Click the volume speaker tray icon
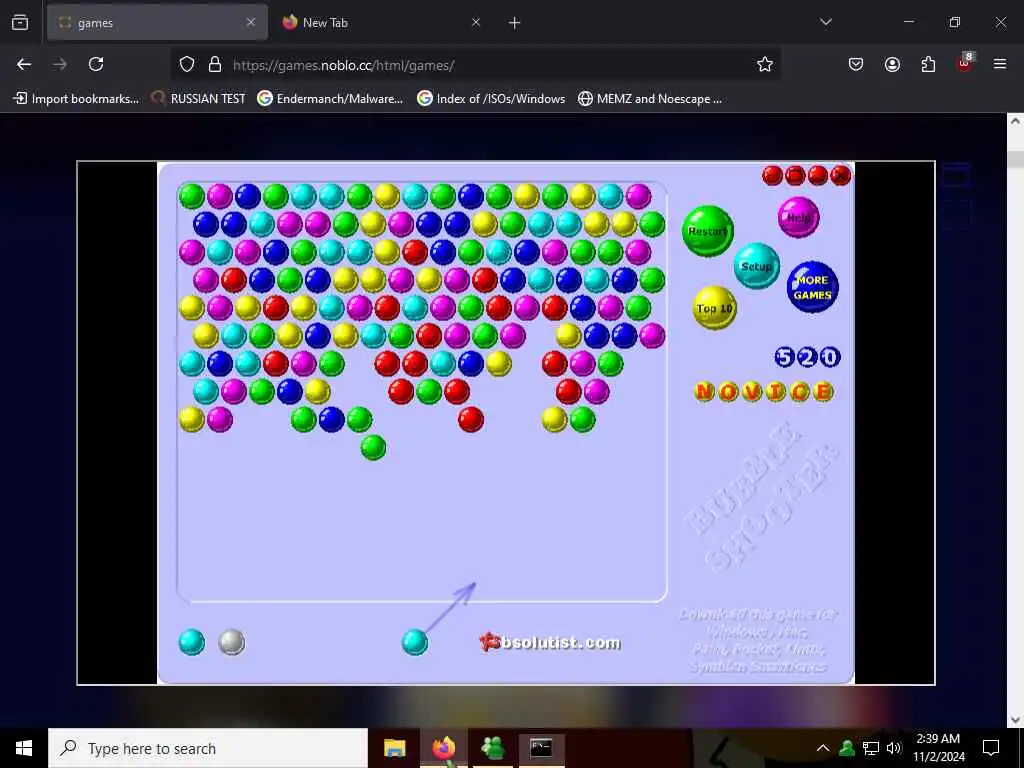1024x768 pixels. coord(894,748)
